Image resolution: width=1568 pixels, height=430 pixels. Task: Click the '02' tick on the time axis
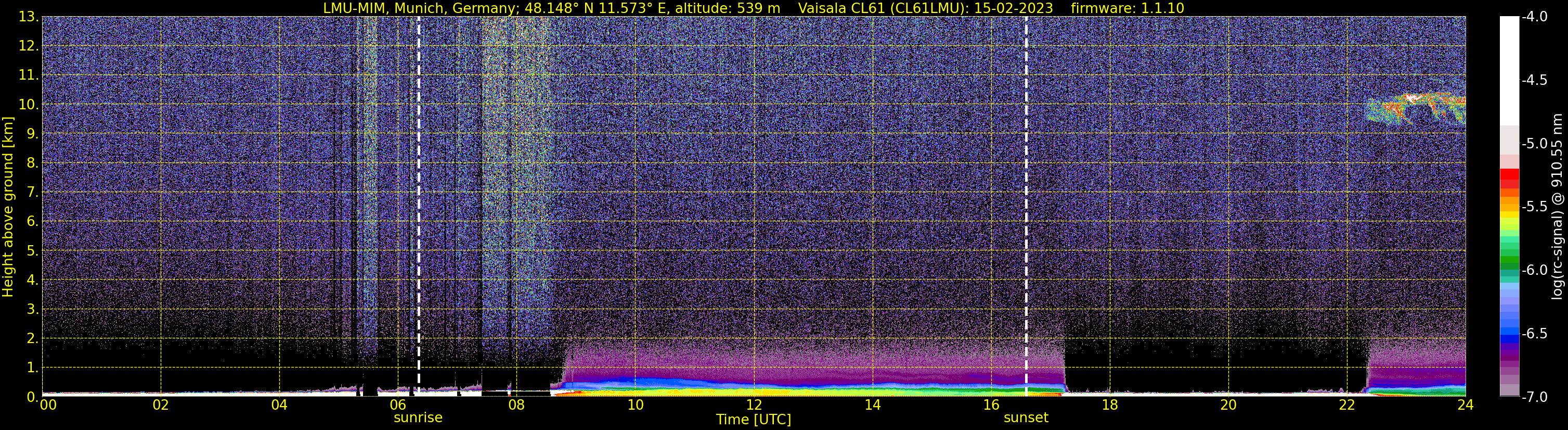(x=161, y=405)
